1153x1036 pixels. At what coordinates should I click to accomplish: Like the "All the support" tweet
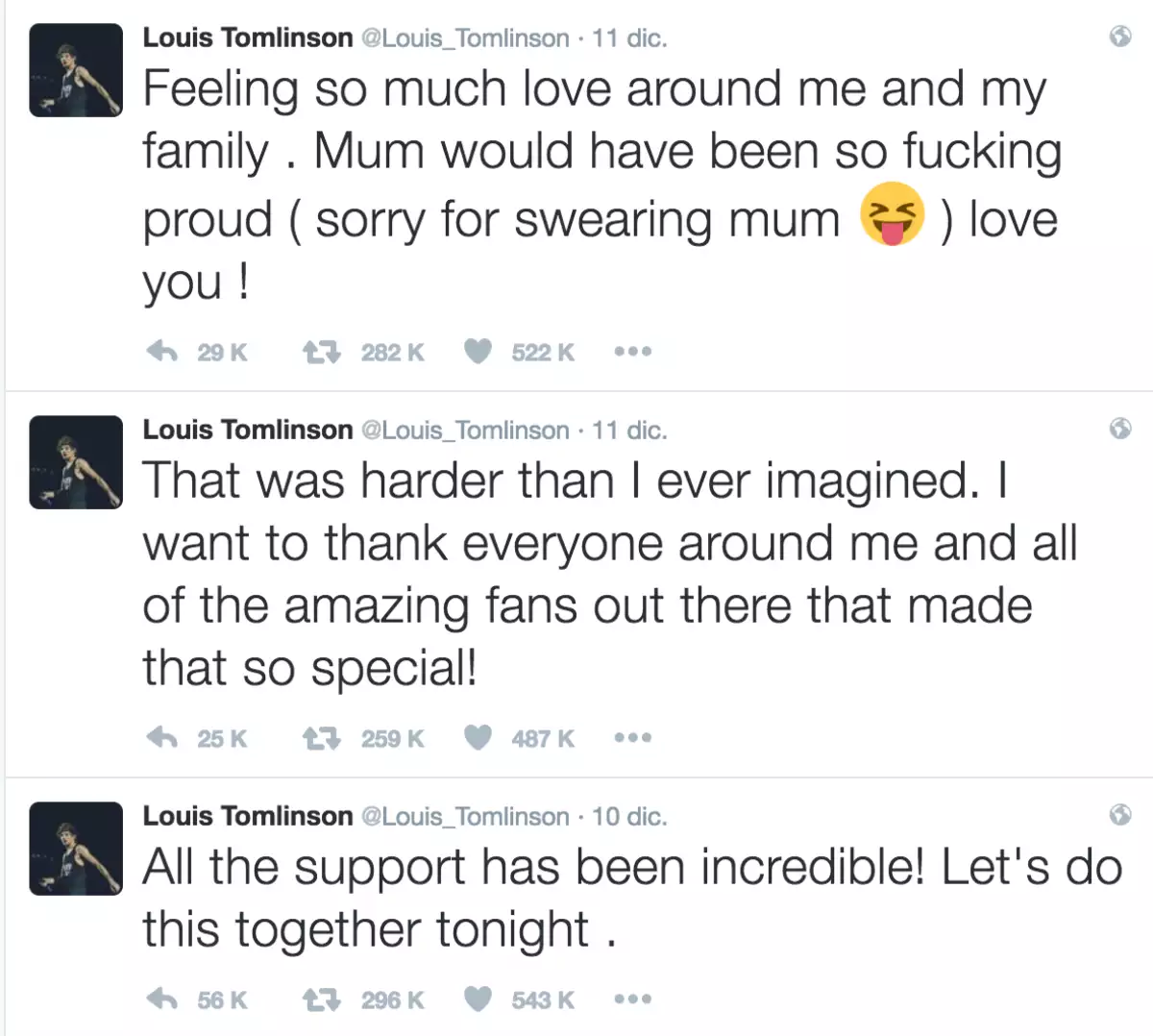(x=478, y=999)
